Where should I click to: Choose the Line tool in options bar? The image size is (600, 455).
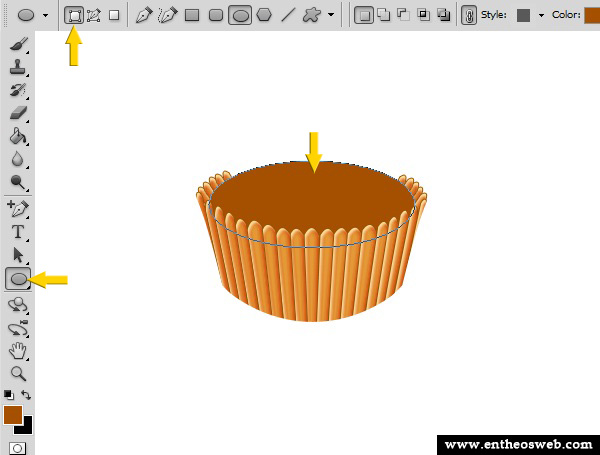[288, 15]
